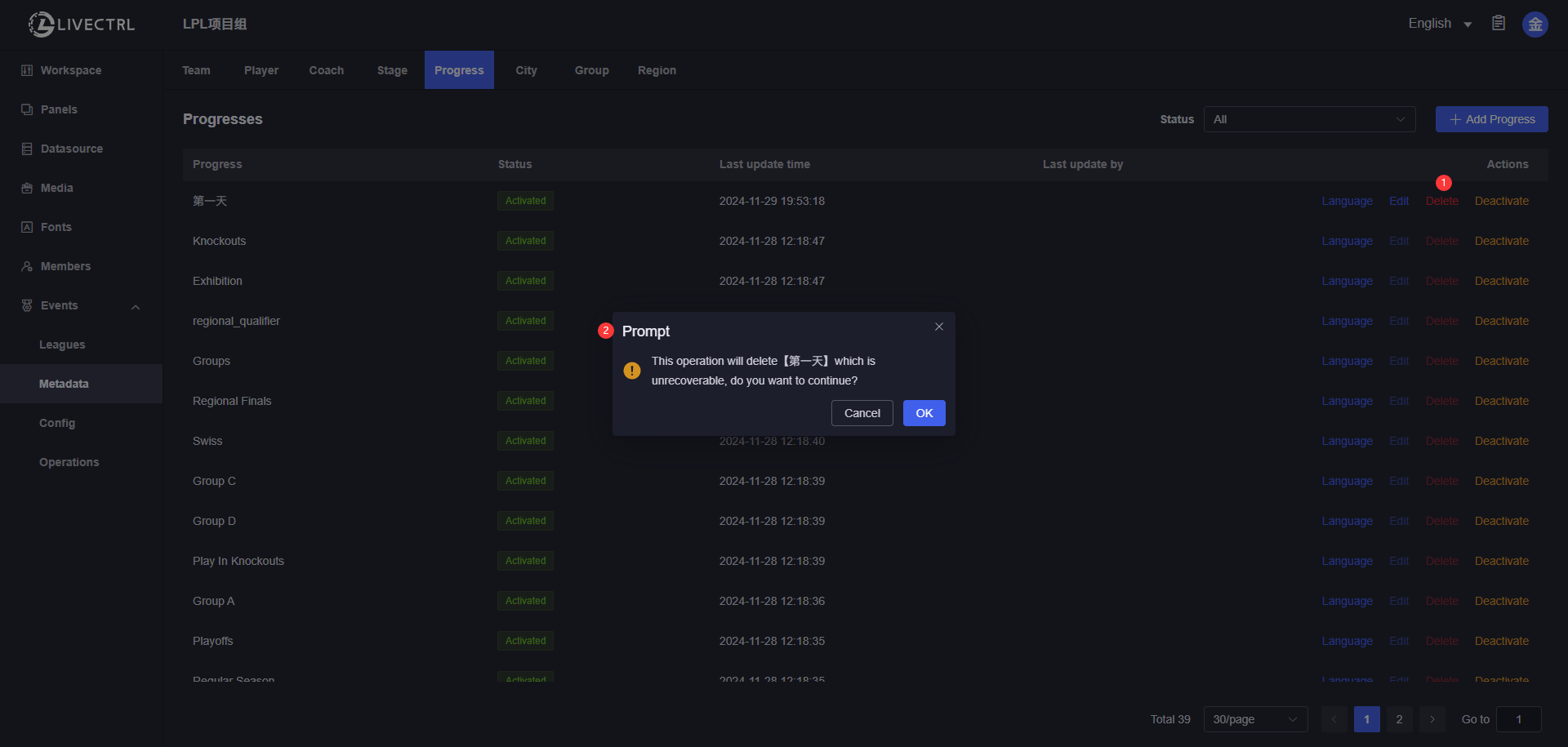Expand the English language selector
Screen dimensions: 1568x747
(x=1440, y=24)
